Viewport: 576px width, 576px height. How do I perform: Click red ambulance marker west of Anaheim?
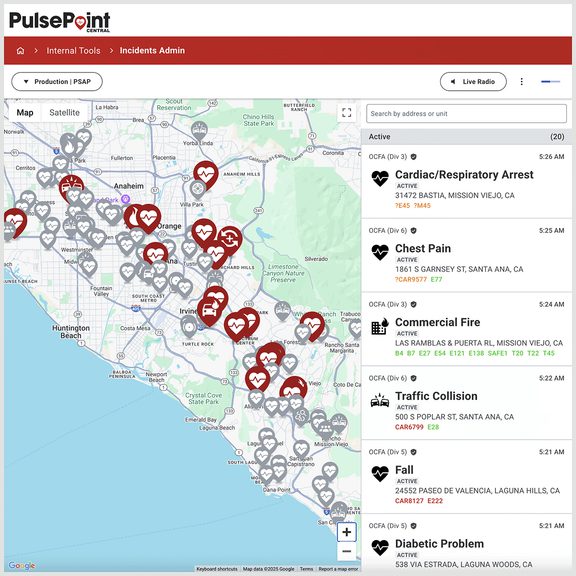point(71,186)
